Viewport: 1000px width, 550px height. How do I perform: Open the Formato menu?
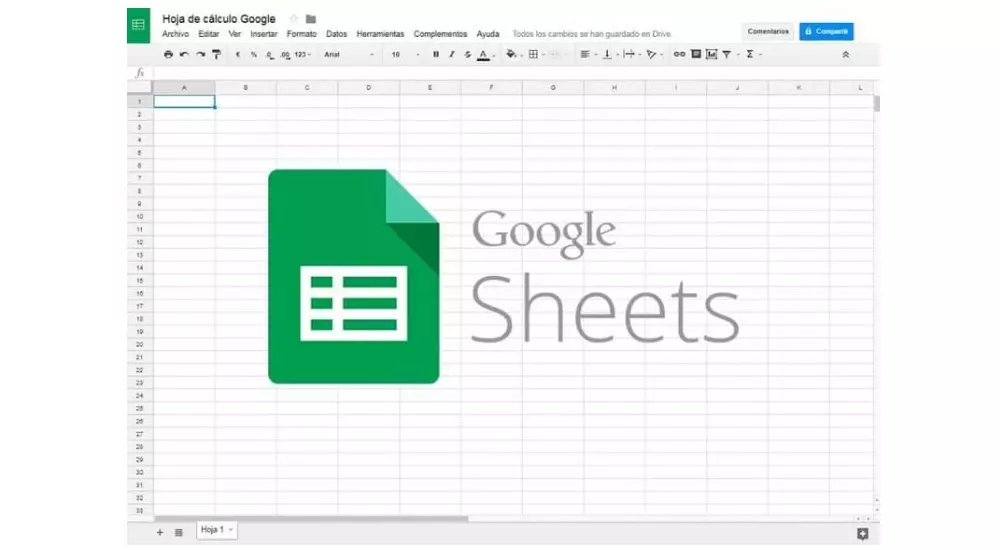coord(302,34)
